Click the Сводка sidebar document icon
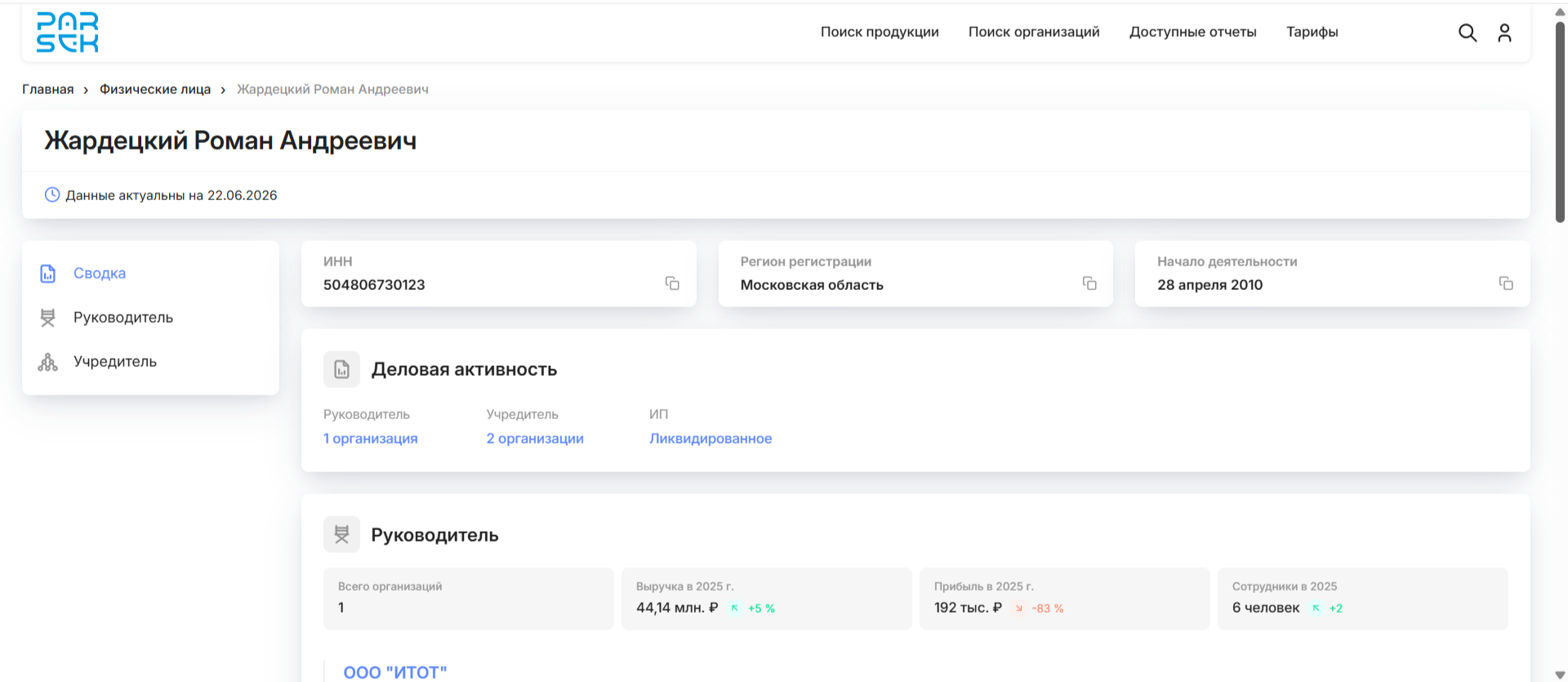Screen dimensions: 1568x682 click(48, 274)
